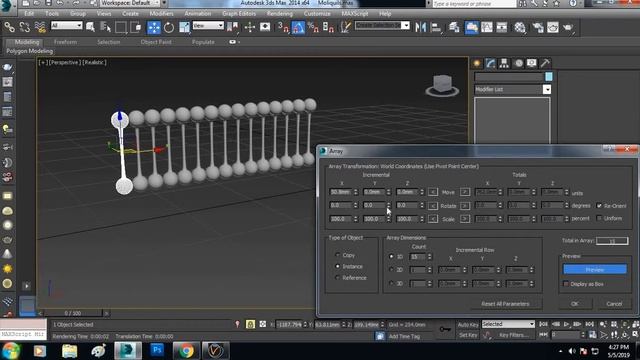Toggle the Percent Snap icon
The width and height of the screenshot is (640, 360).
click(x=313, y=27)
